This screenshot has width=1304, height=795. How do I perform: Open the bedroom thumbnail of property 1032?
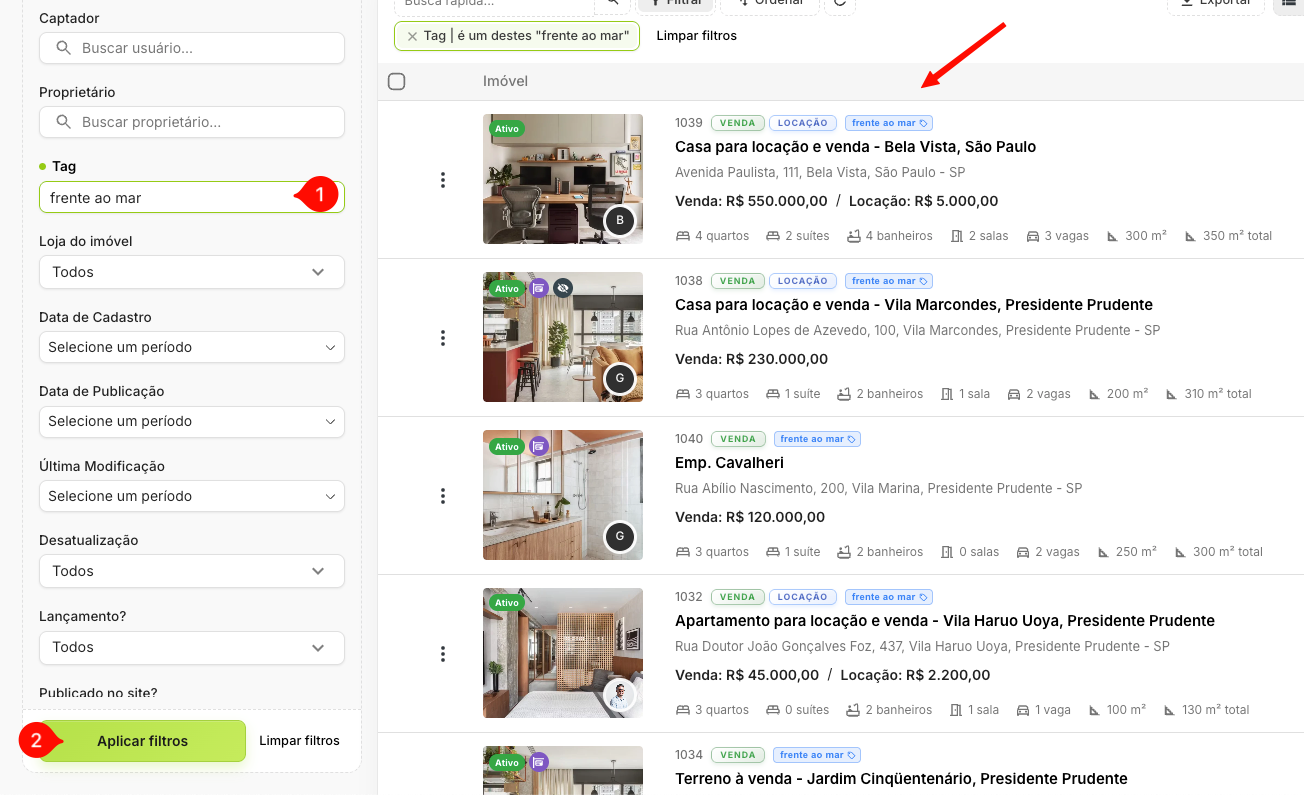pos(563,653)
